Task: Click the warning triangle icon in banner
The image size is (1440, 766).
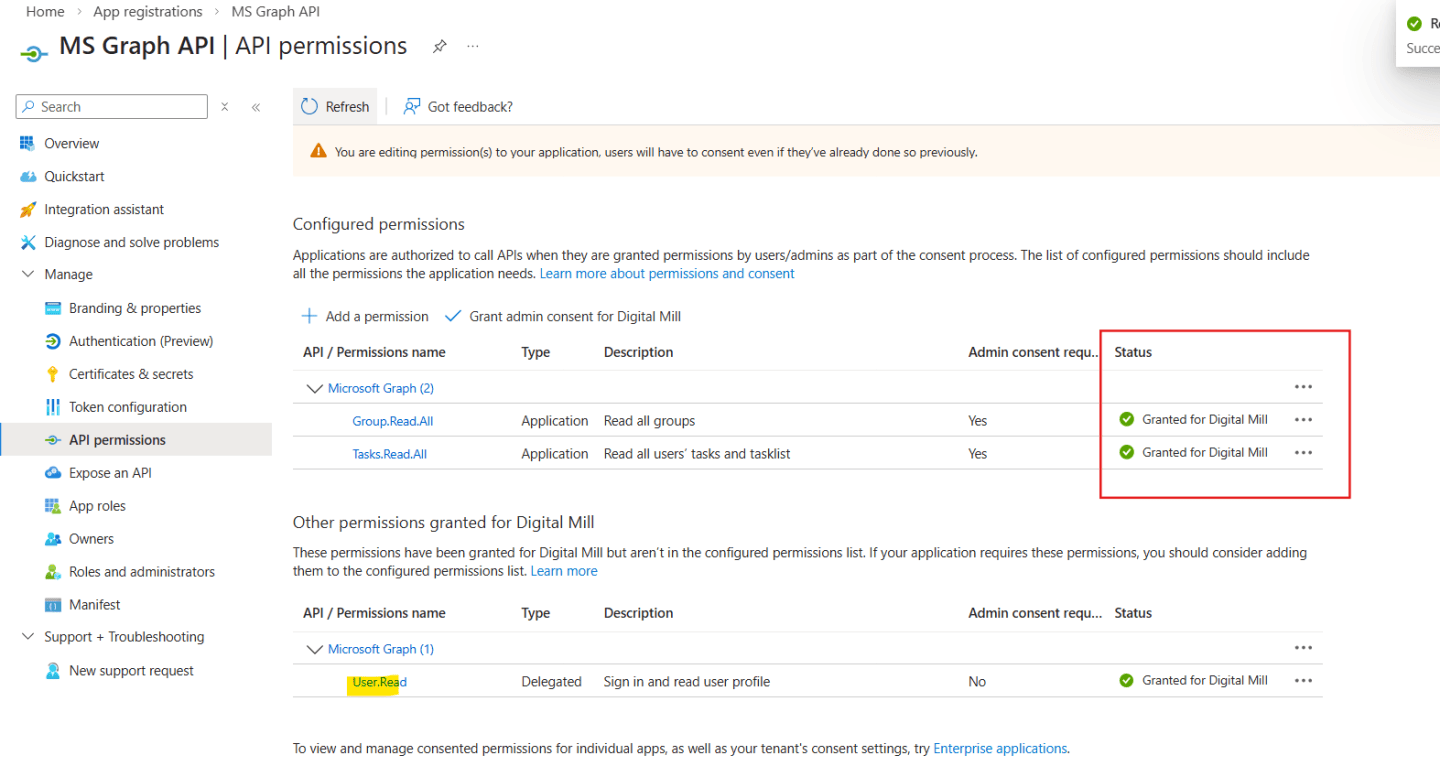Action: click(x=318, y=152)
